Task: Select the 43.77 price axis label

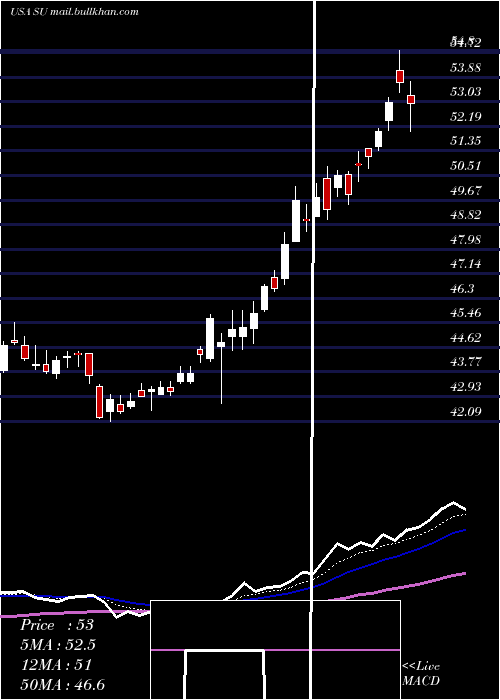Action: (x=466, y=362)
